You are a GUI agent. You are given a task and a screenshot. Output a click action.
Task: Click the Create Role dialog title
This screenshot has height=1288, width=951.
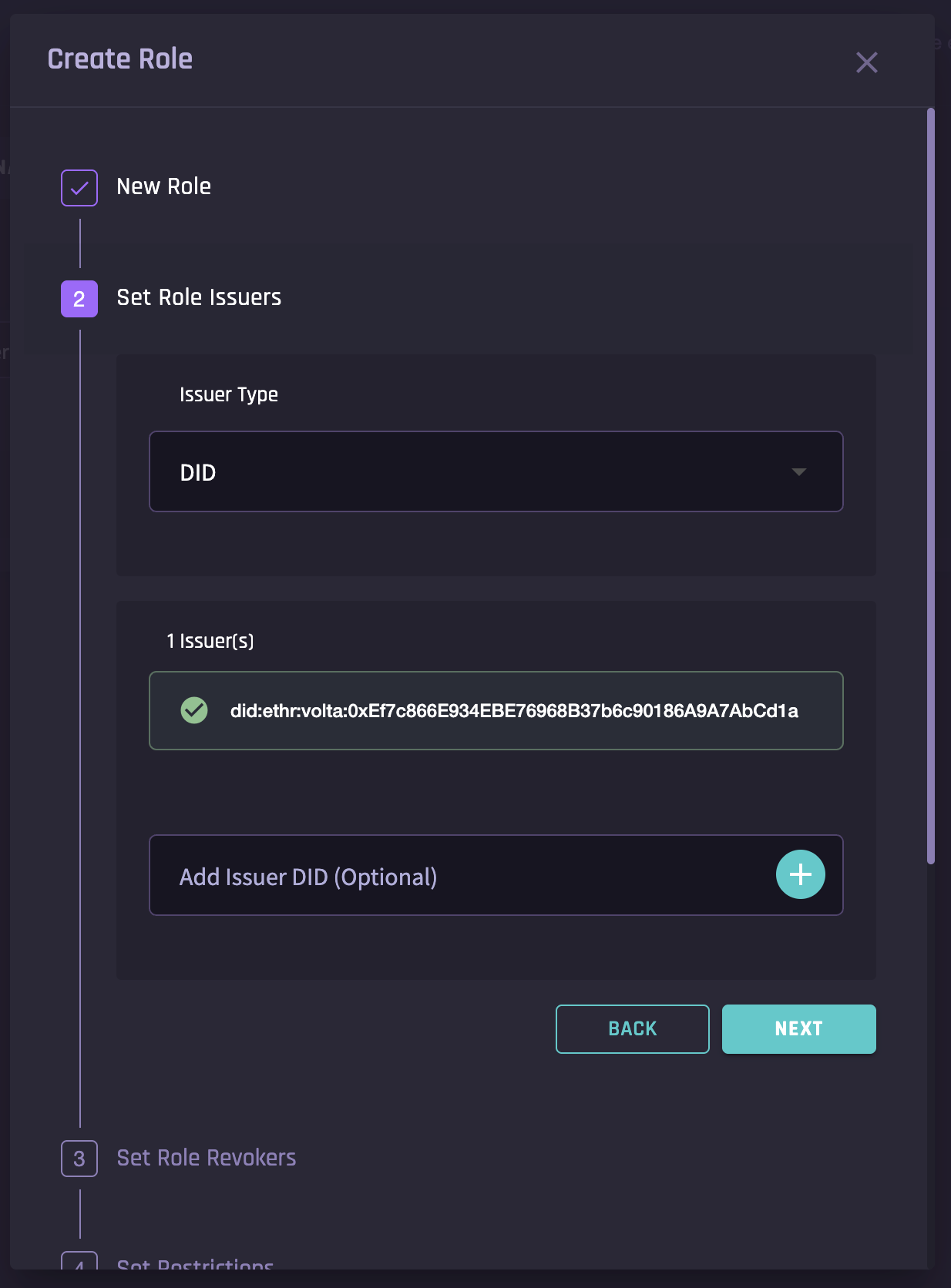click(120, 59)
